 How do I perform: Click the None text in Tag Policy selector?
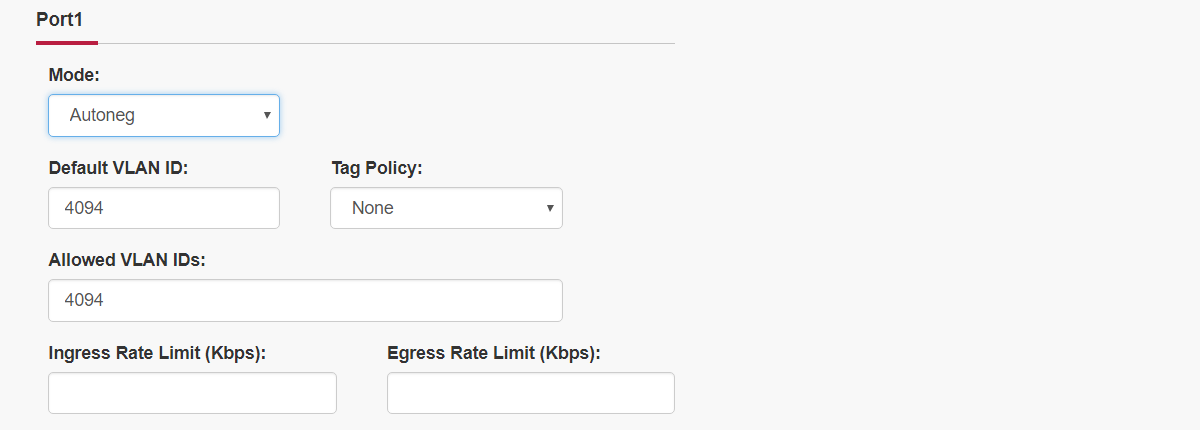[x=373, y=208]
